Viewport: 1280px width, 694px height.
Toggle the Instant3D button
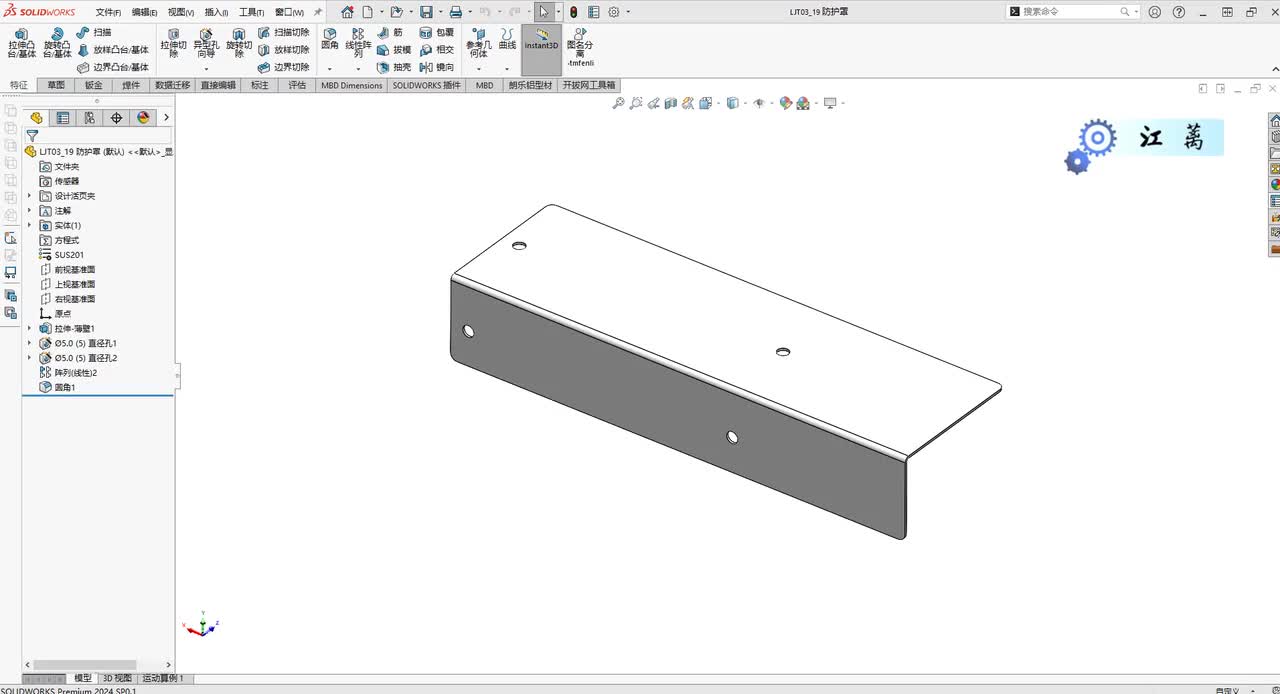[541, 44]
